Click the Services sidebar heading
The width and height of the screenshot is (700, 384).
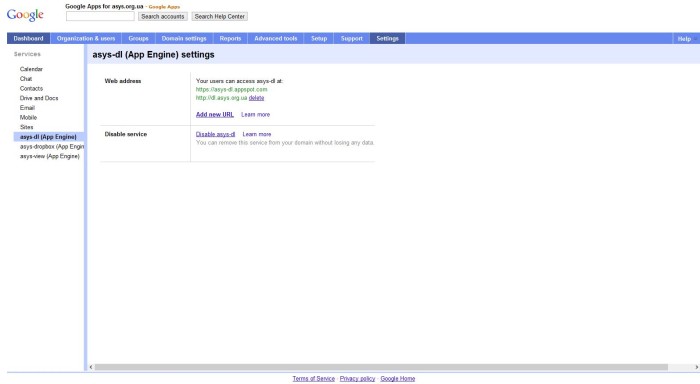point(27,54)
